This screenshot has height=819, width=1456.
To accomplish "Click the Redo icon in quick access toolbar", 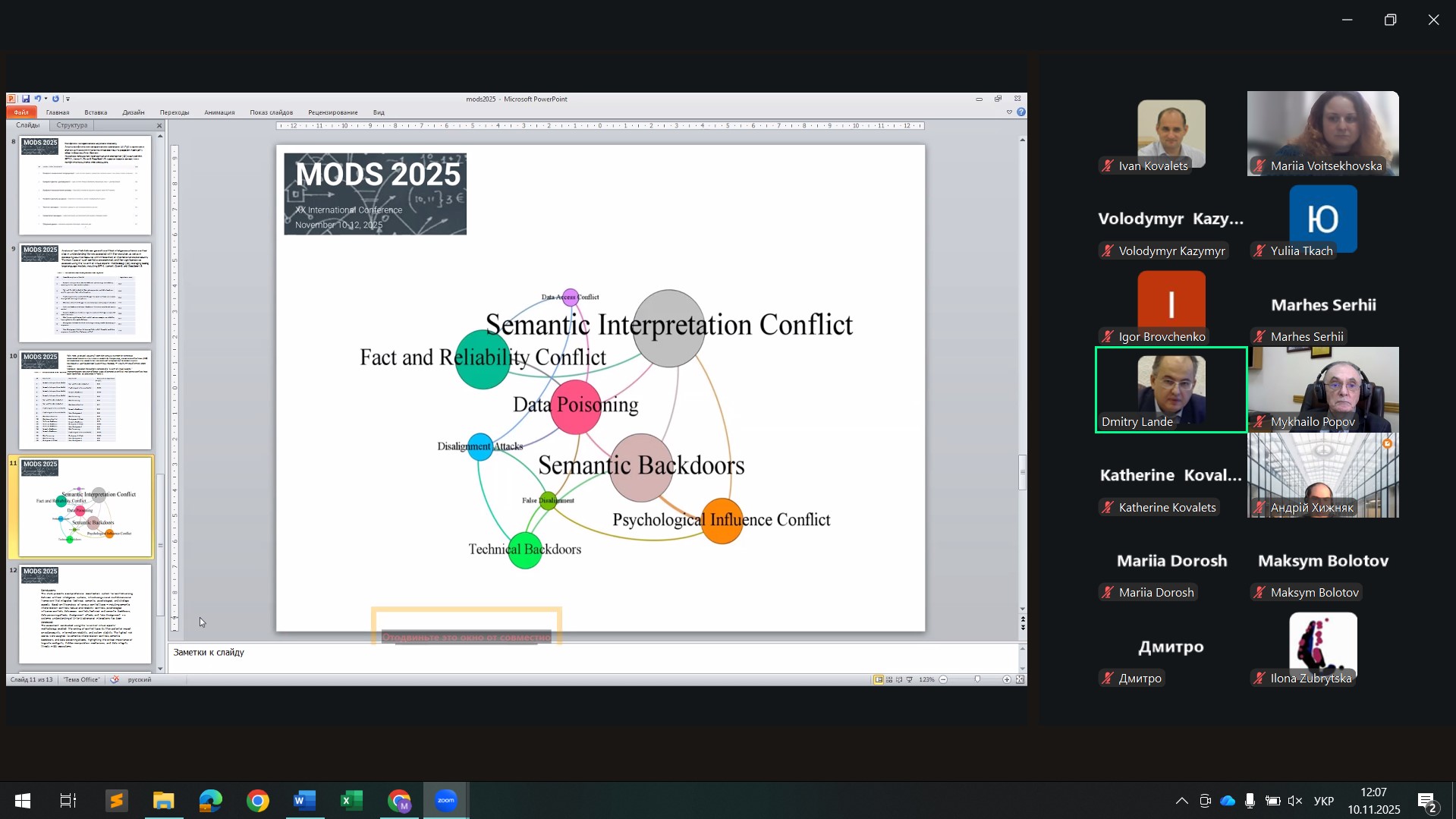I will (x=55, y=99).
